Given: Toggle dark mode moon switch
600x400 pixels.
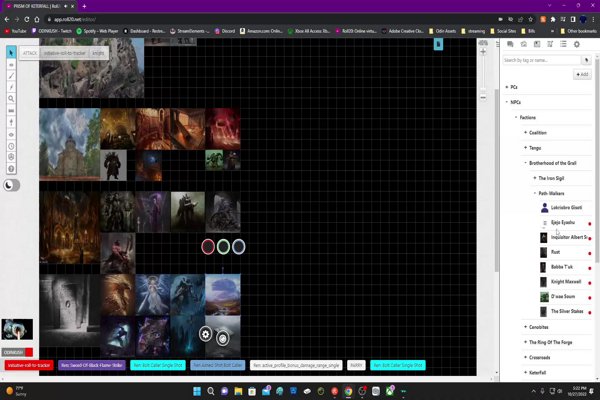Looking at the screenshot, I should click(x=11, y=185).
